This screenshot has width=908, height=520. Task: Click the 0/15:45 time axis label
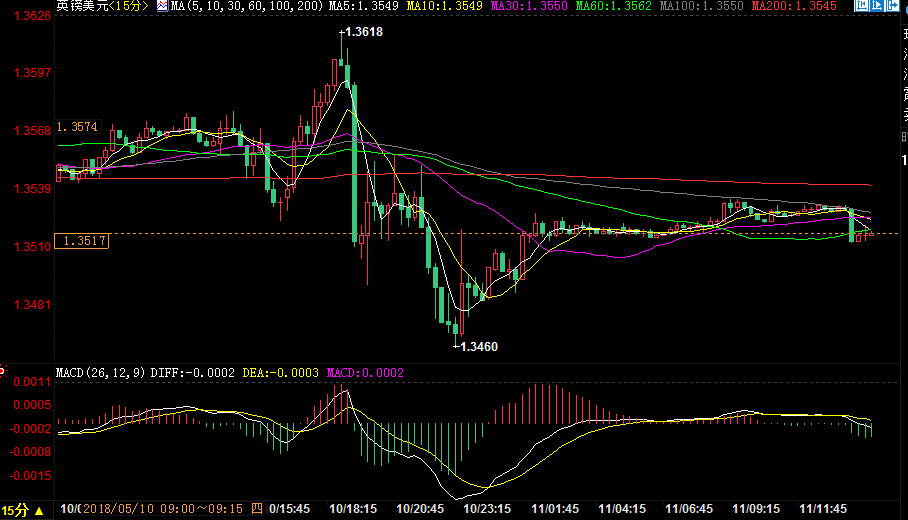click(289, 509)
